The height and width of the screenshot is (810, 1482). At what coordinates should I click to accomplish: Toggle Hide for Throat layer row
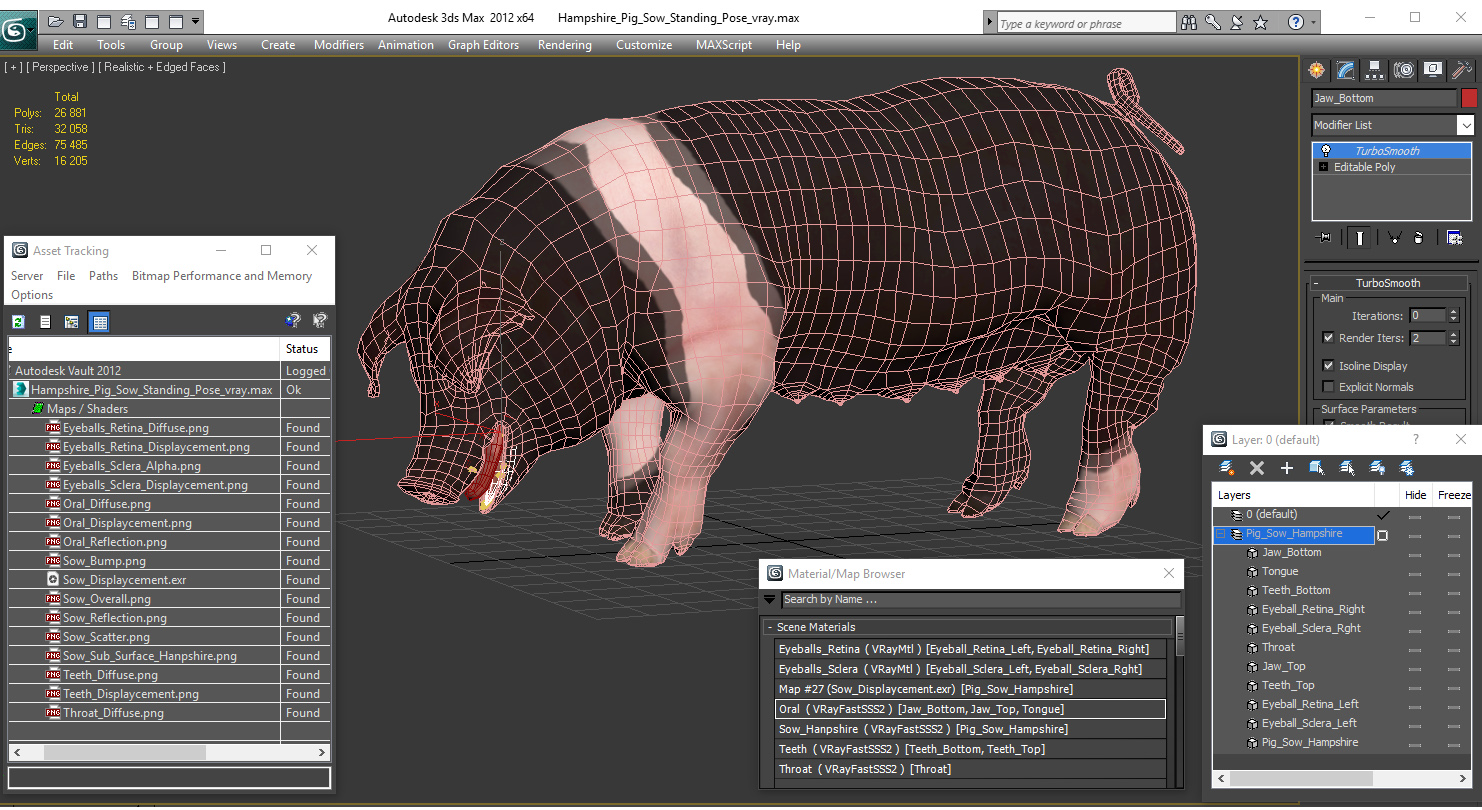[1414, 648]
